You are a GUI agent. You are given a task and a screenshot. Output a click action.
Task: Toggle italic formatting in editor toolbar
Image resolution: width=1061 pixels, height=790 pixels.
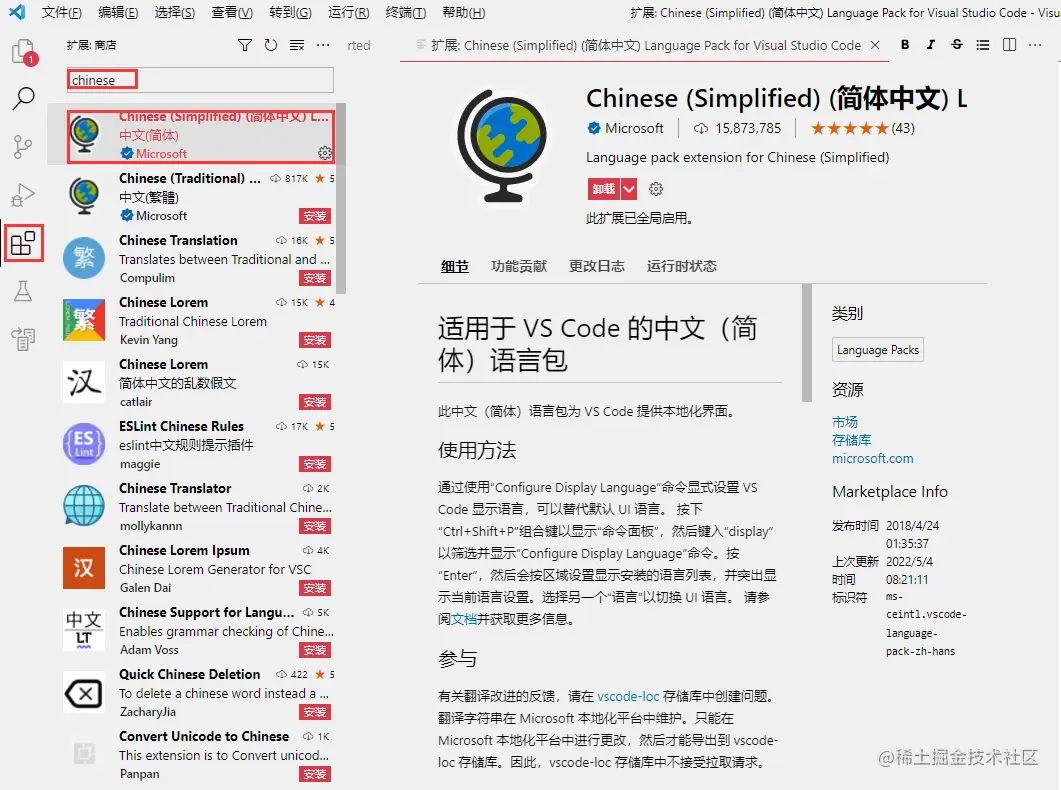point(930,45)
